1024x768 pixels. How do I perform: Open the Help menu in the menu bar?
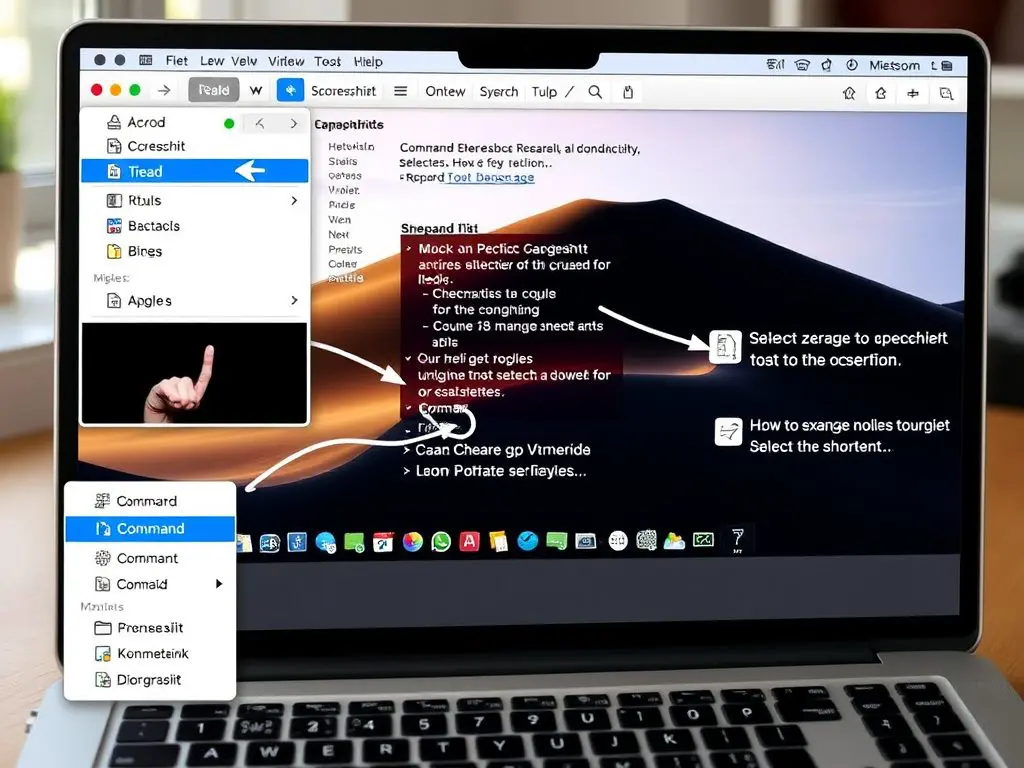[x=368, y=61]
